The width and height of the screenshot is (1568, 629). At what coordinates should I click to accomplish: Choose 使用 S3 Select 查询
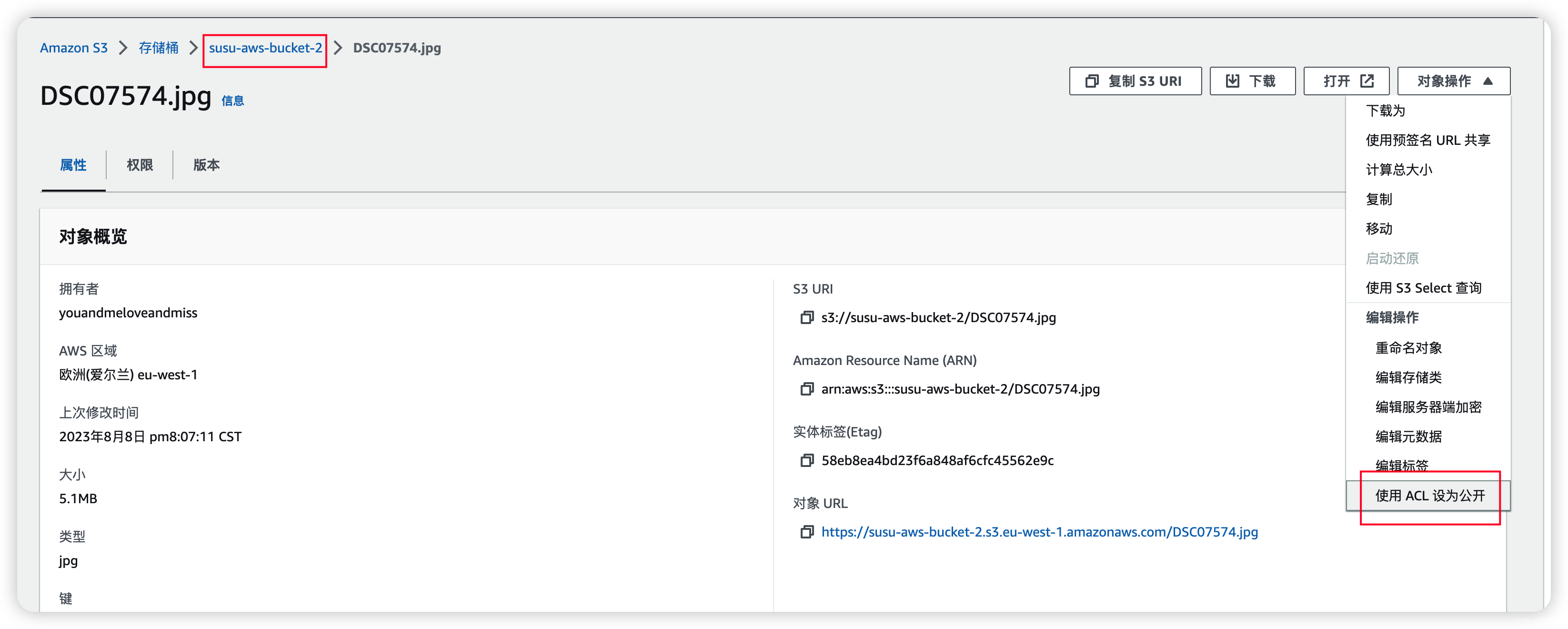[1428, 287]
